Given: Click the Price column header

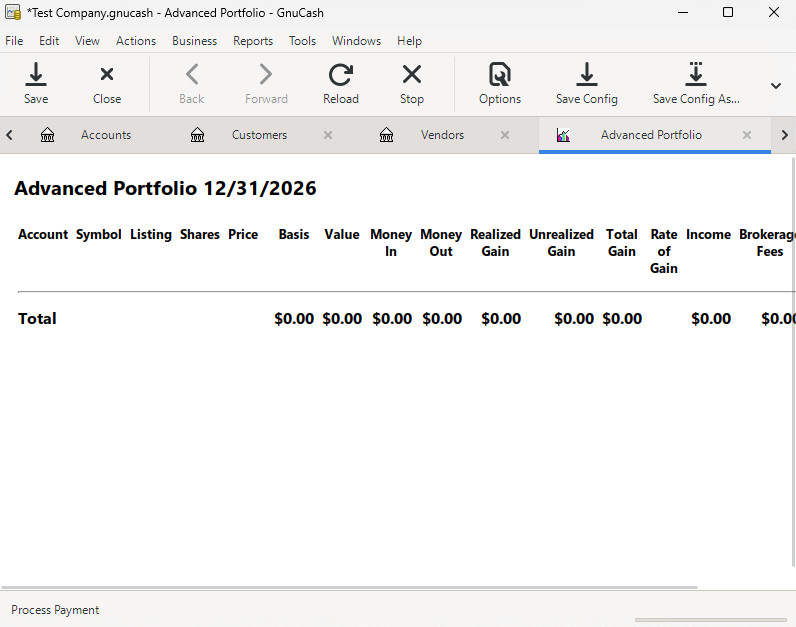Looking at the screenshot, I should coord(243,235).
